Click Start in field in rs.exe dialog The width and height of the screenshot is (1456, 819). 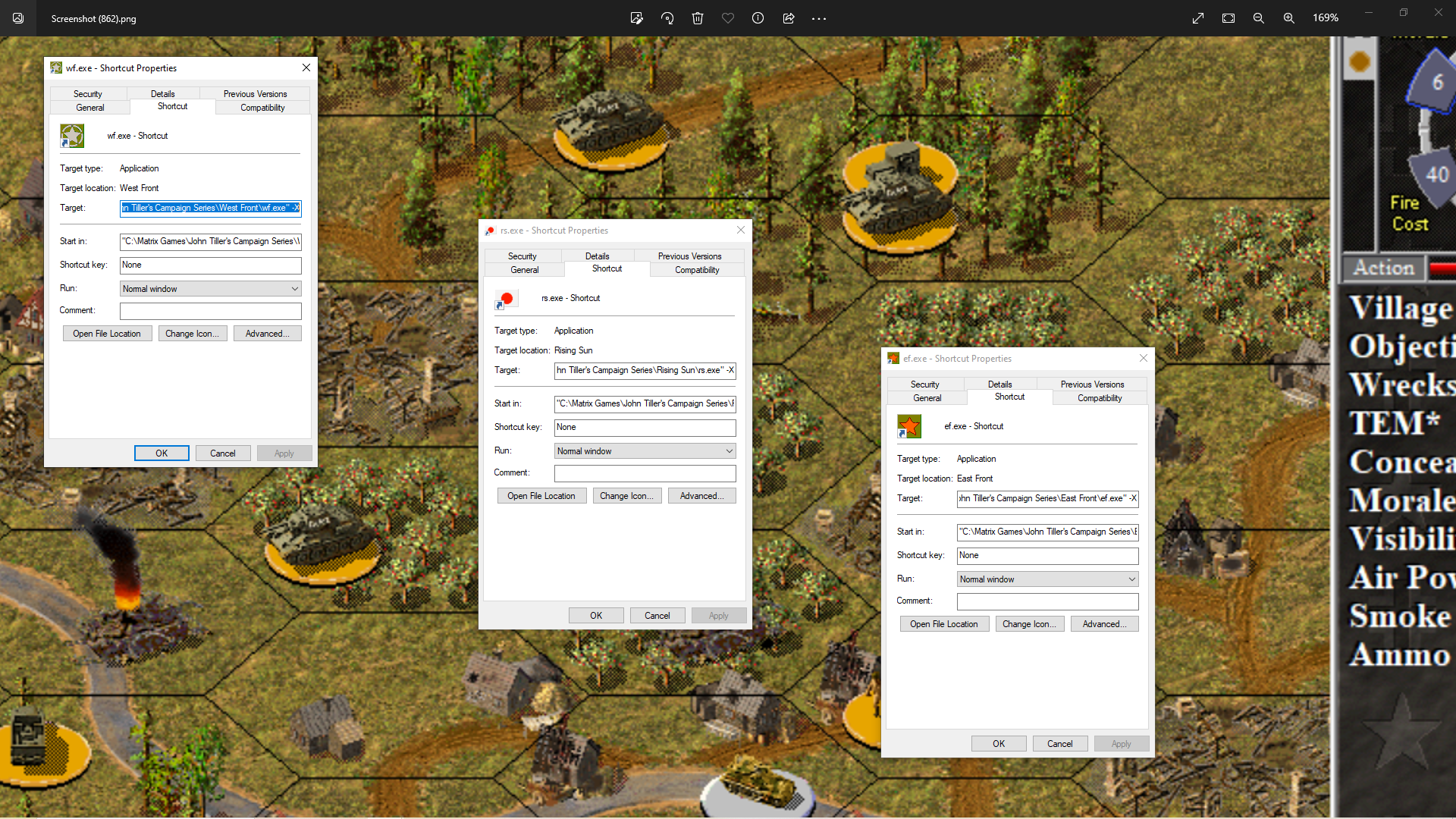pyautogui.click(x=645, y=404)
